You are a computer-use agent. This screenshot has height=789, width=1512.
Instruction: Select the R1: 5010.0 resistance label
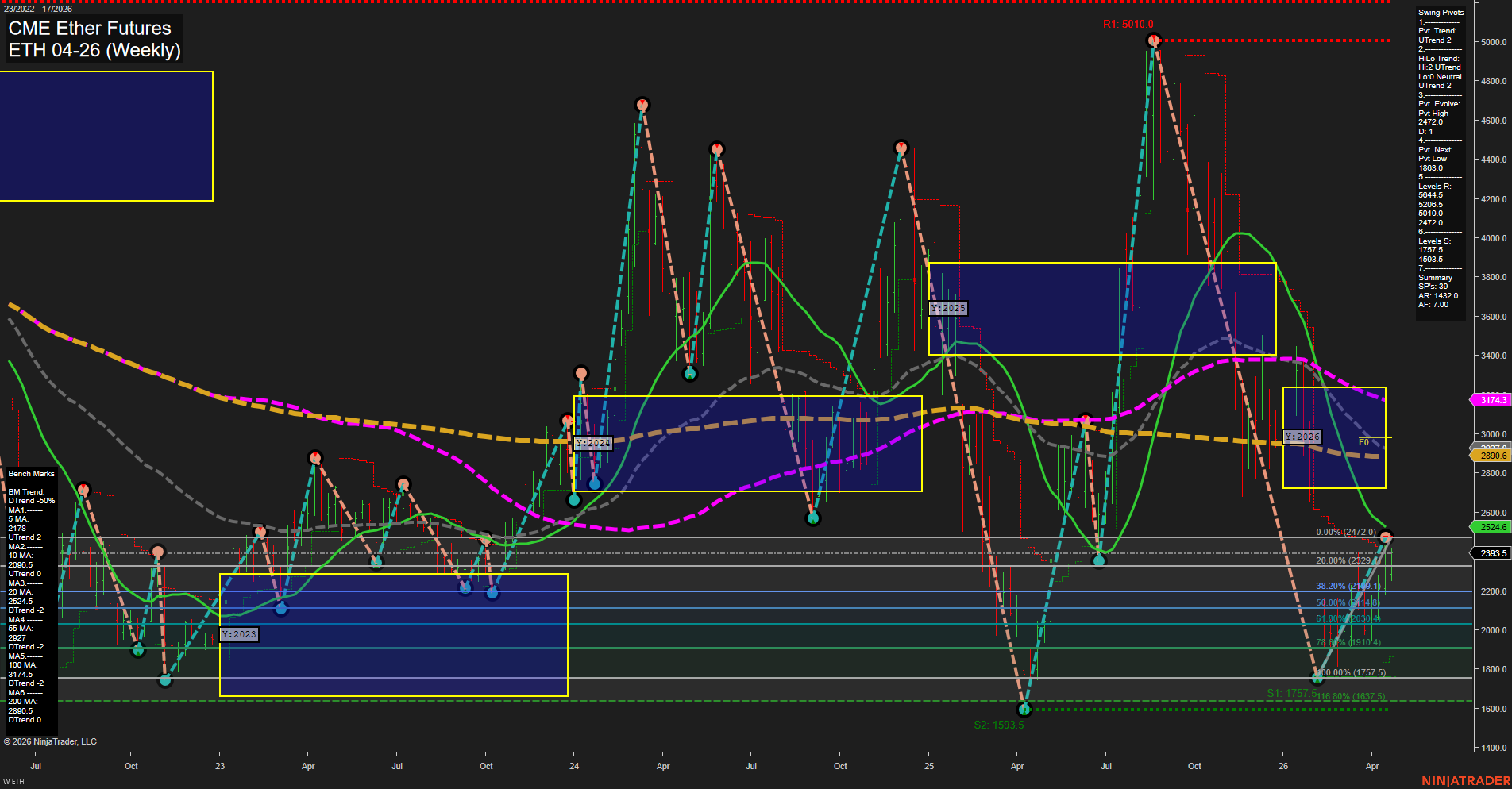click(x=1128, y=25)
